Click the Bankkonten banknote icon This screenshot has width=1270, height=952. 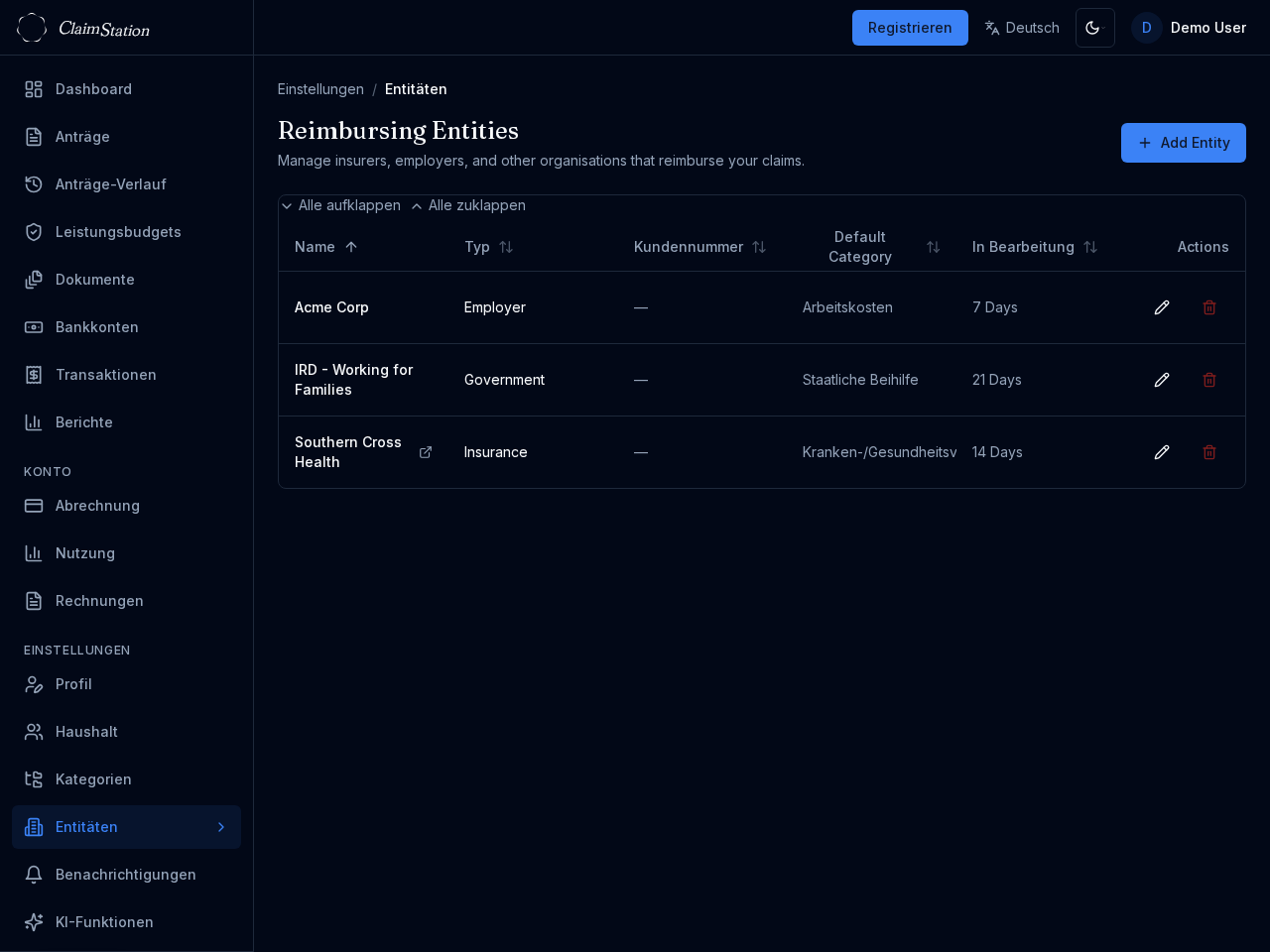34,327
